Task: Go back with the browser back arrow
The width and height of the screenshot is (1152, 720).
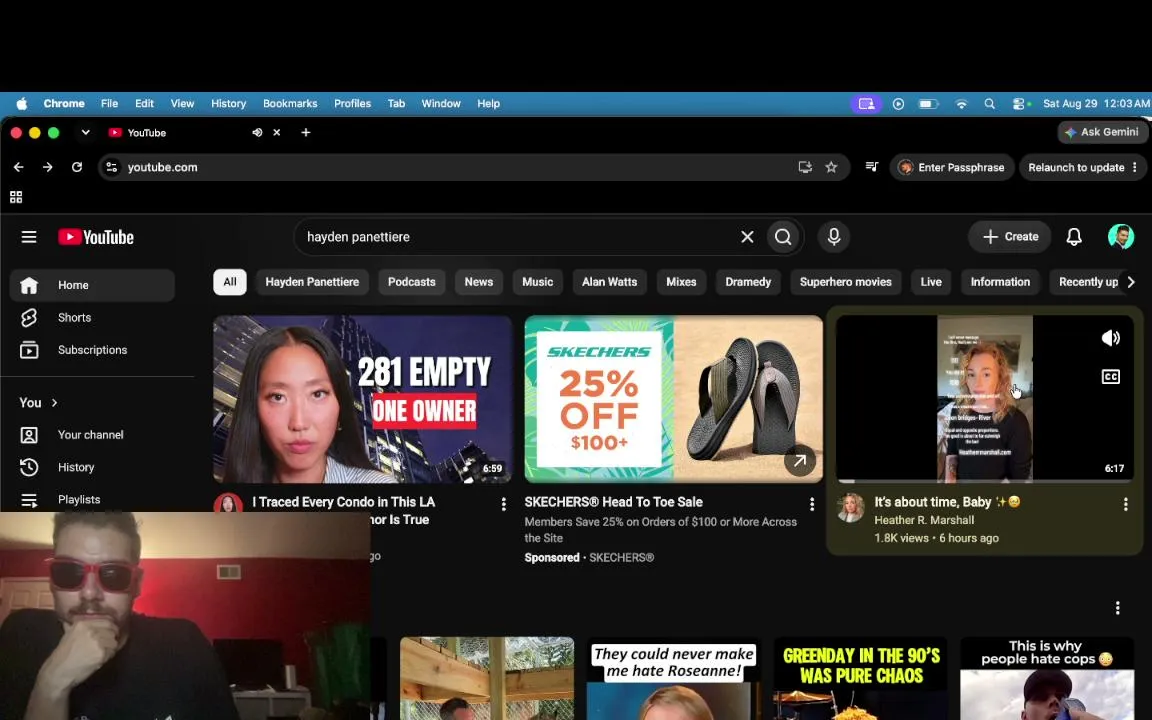Action: pos(18,168)
